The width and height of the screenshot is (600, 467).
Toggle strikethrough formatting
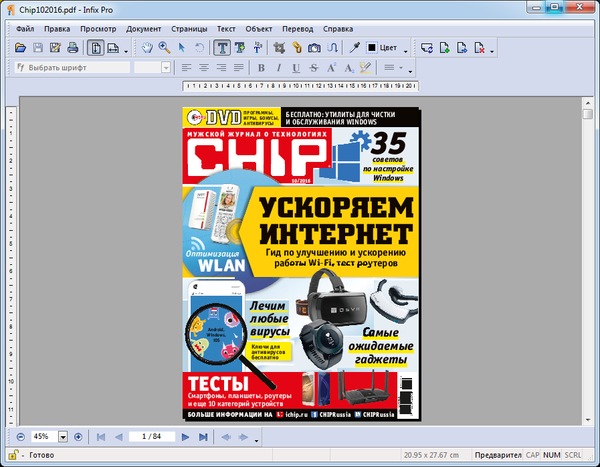click(x=314, y=68)
